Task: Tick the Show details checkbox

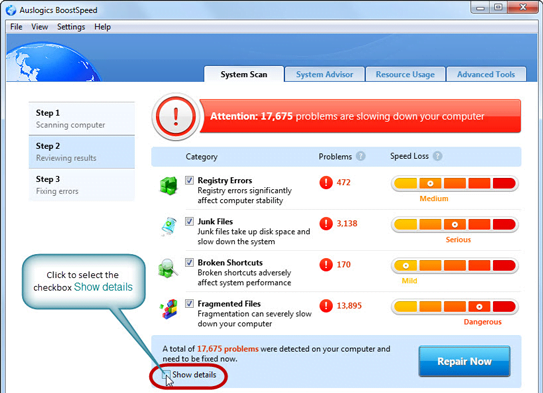Action: 167,375
